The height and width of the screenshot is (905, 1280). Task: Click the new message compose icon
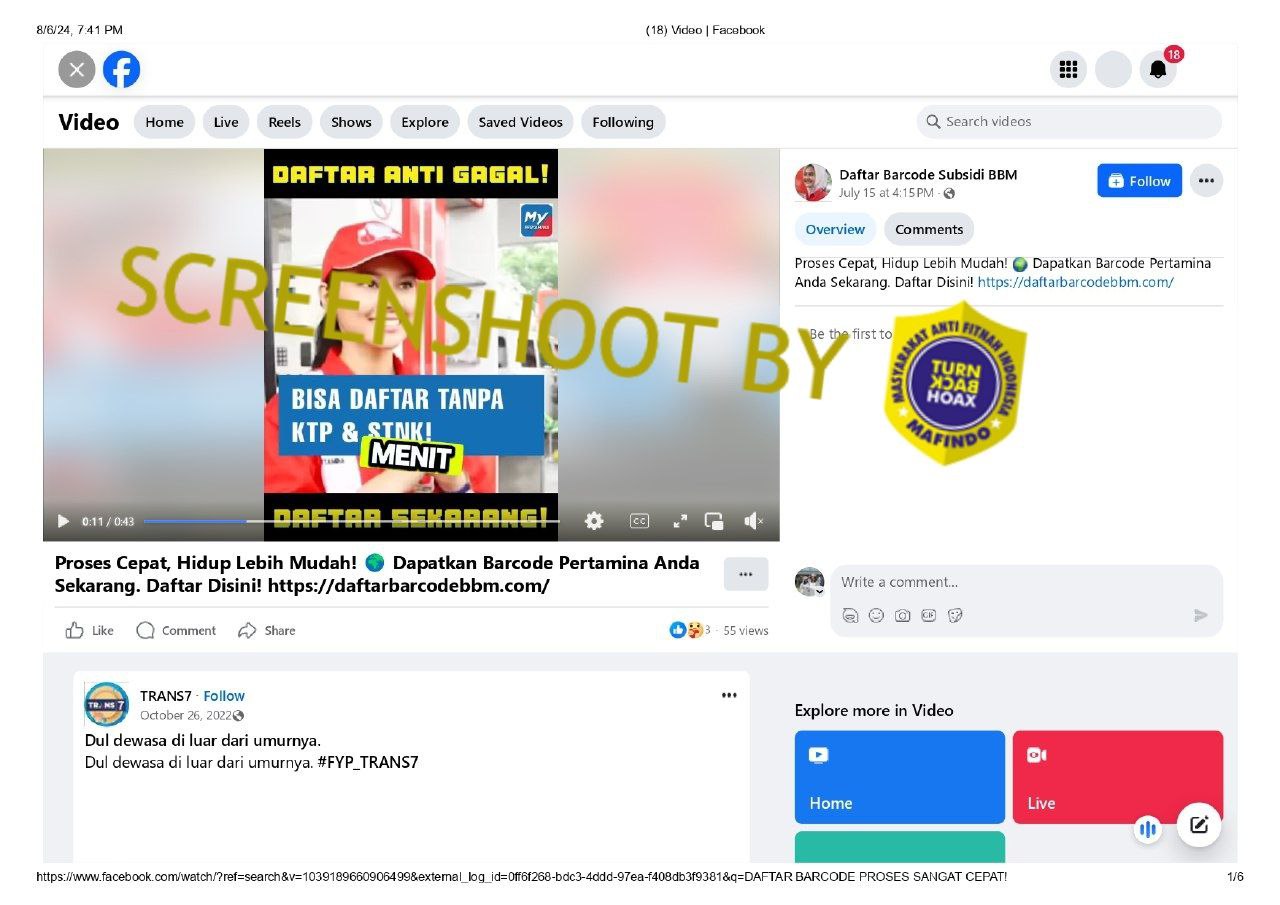(1199, 826)
